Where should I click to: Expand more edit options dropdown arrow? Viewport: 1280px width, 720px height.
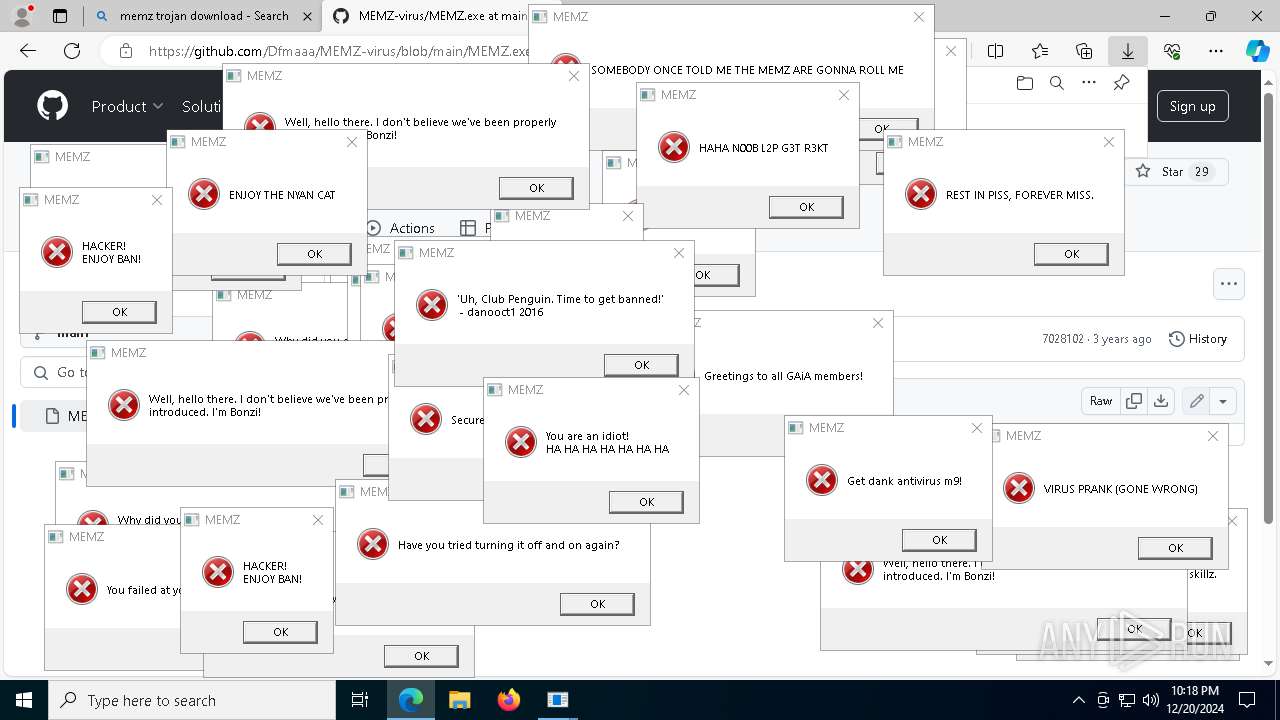tap(1222, 401)
